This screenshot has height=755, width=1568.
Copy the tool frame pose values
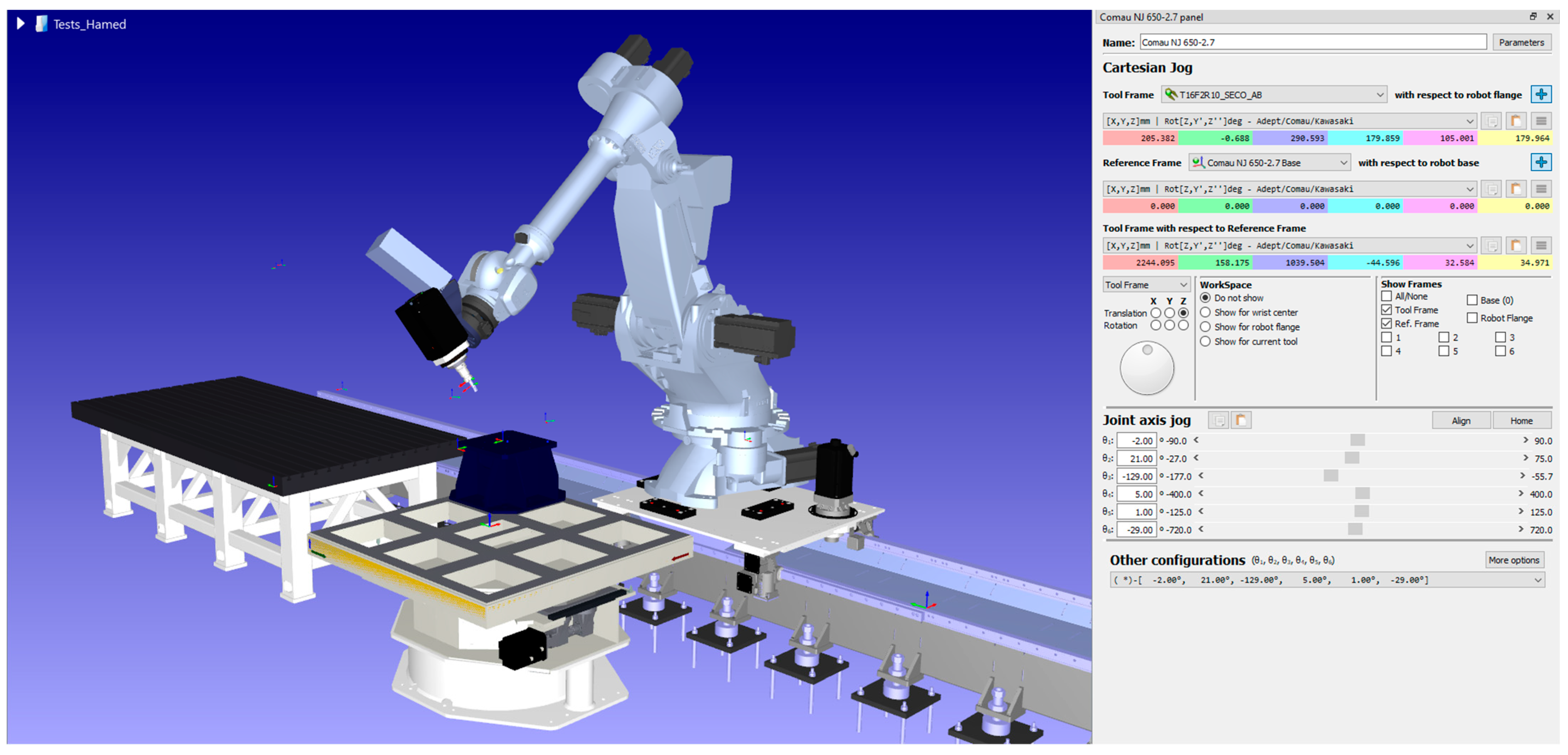[1491, 121]
